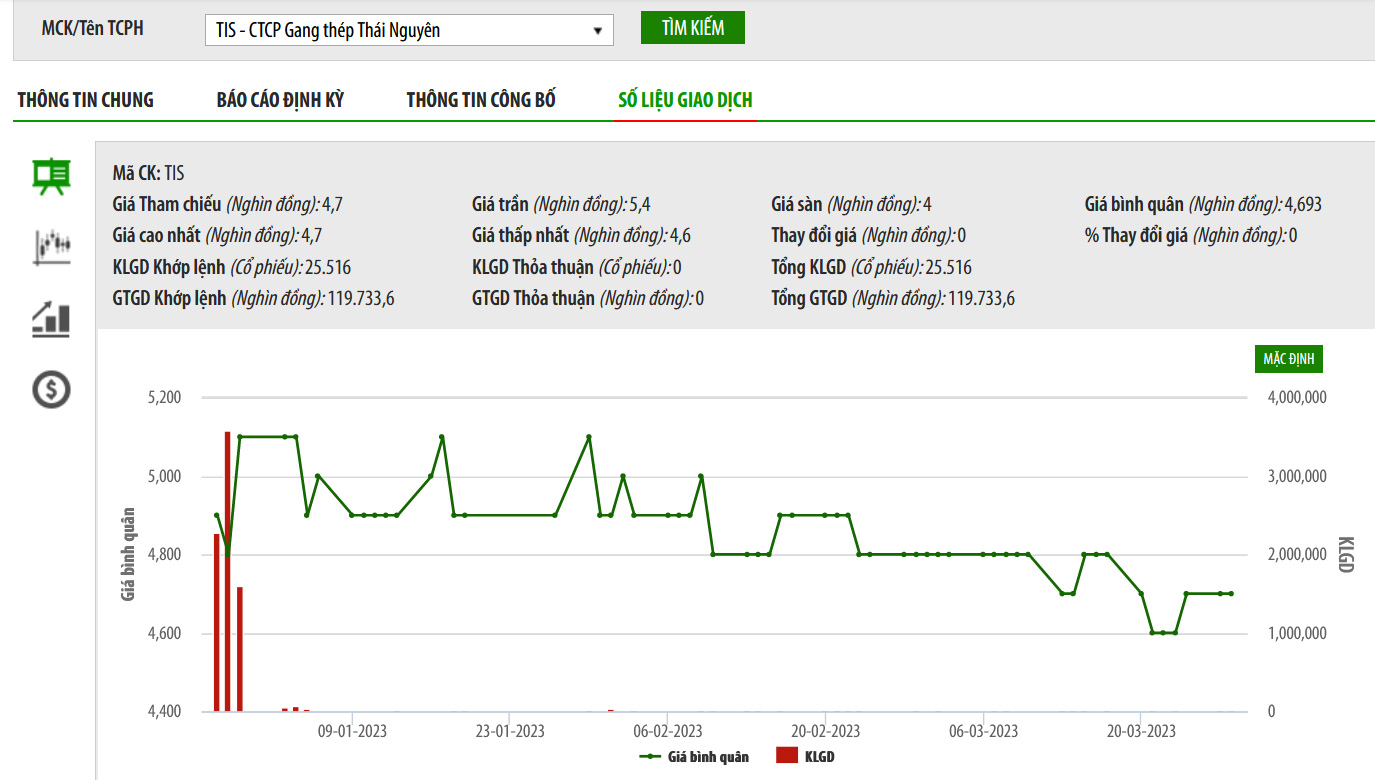Click the vertical KLGD right axis title
The width and height of the screenshot is (1375, 780).
[1345, 555]
